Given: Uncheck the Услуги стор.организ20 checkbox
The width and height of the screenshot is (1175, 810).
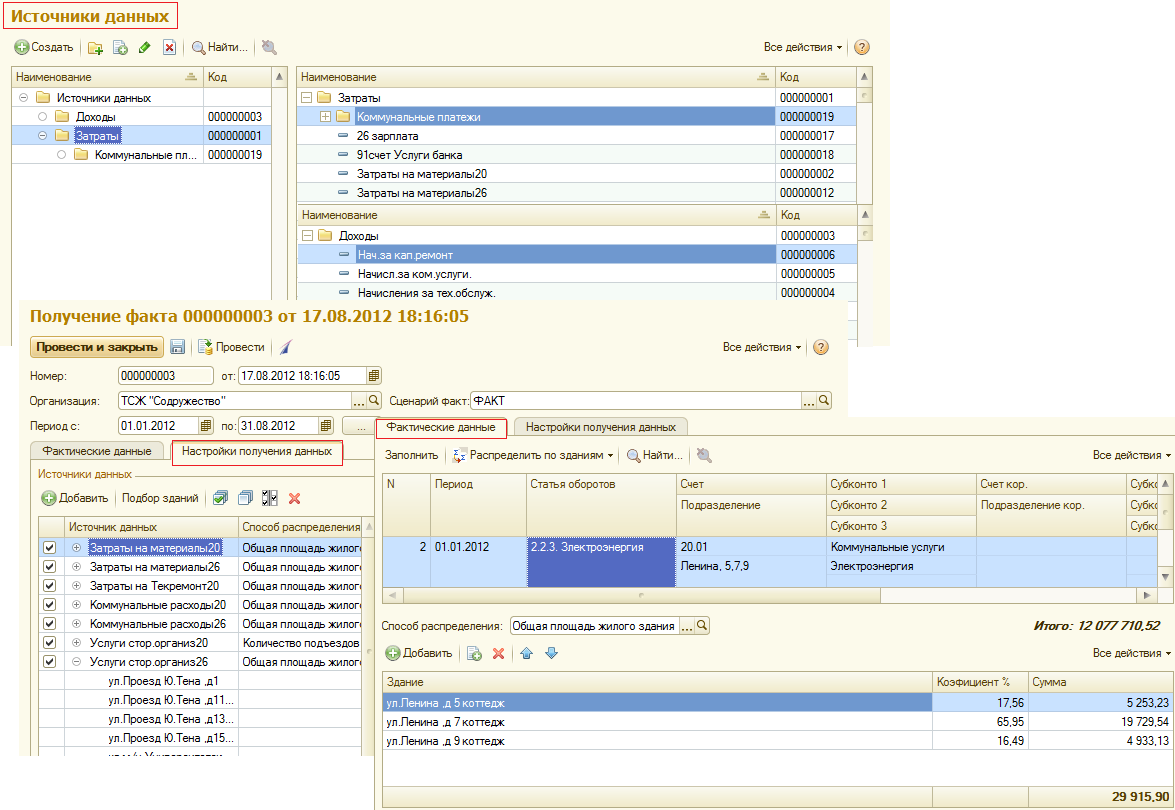Looking at the screenshot, I should pyautogui.click(x=49, y=643).
